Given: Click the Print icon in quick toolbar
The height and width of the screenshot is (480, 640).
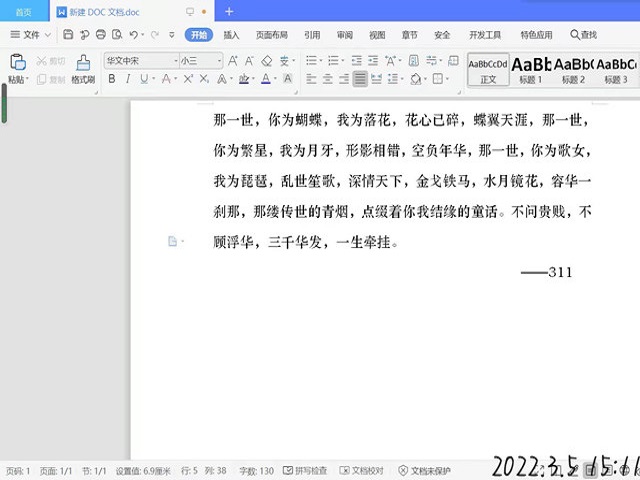Looking at the screenshot, I should point(101,35).
